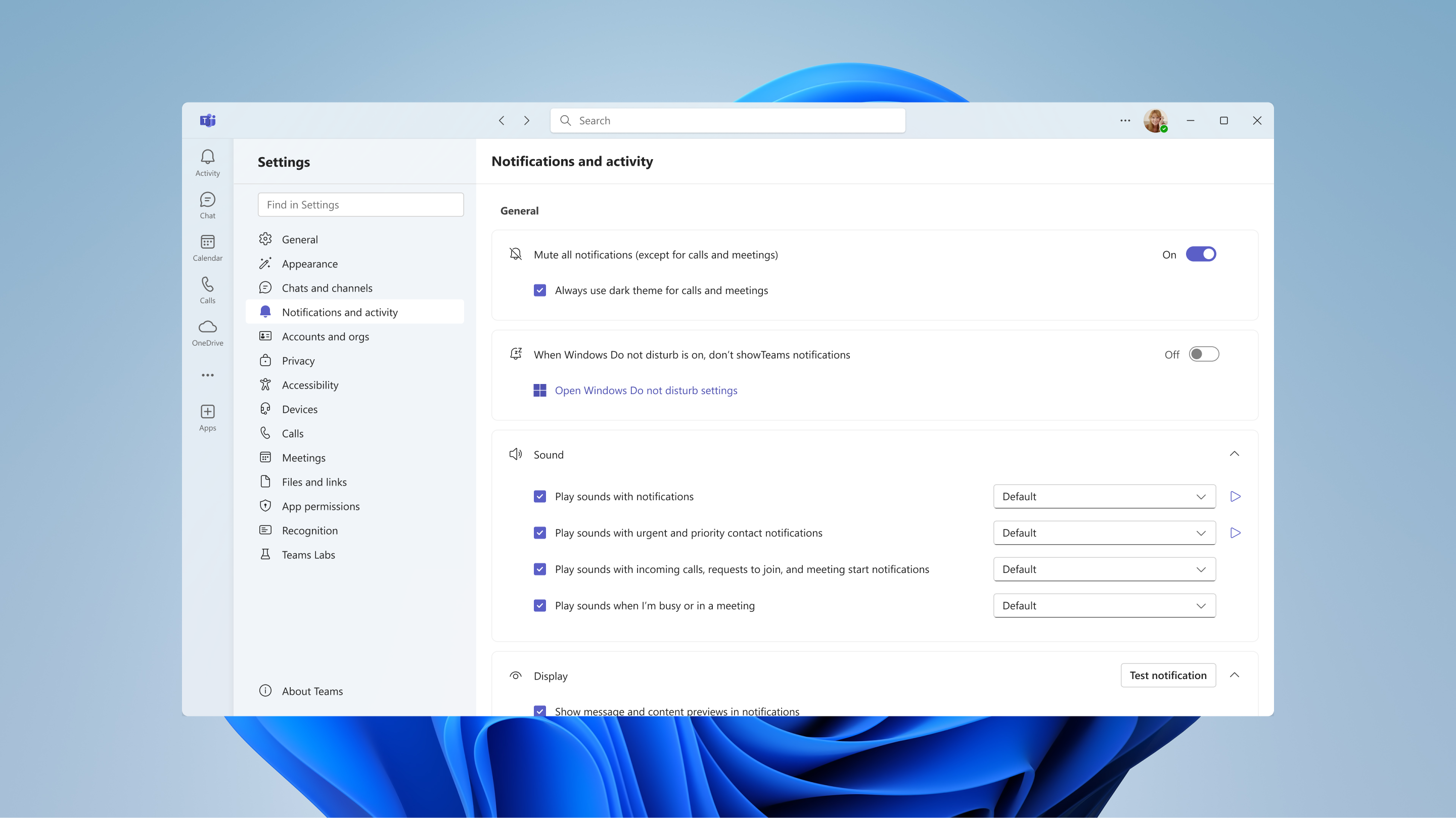Click the Find in Settings search field
The height and width of the screenshot is (818, 1456).
360,205
